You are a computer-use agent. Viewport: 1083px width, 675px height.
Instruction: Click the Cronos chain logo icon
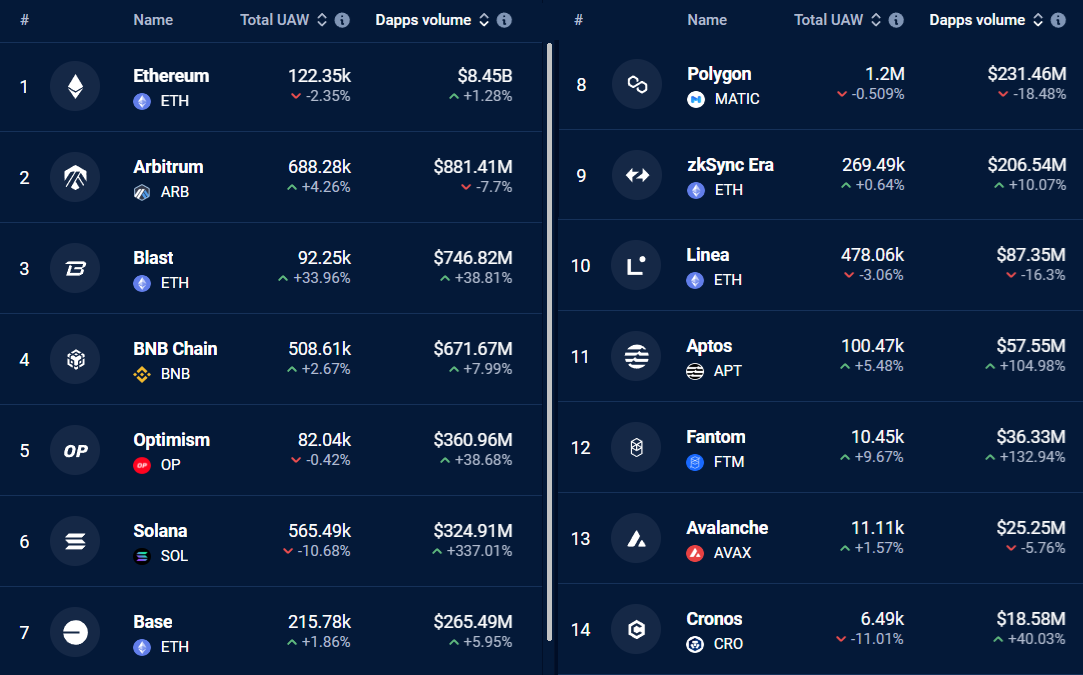pos(636,630)
